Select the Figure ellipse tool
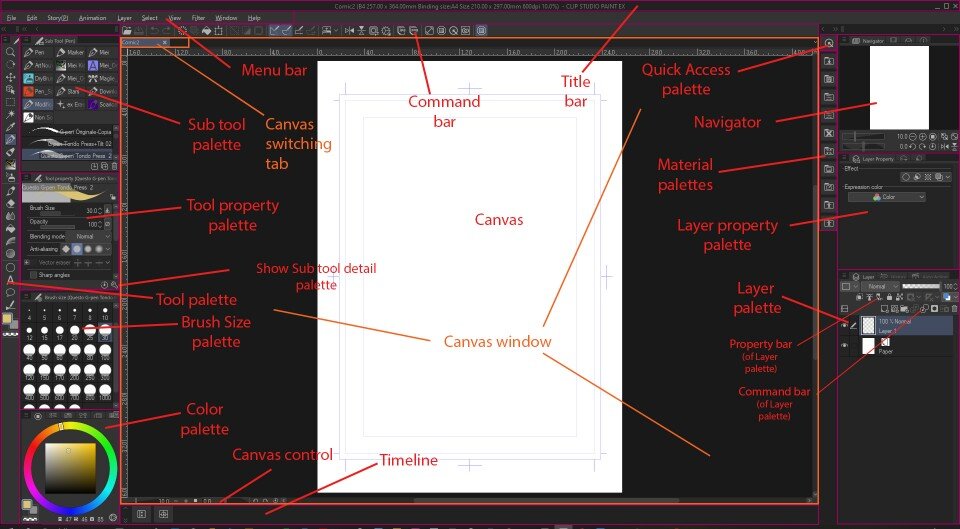 pos(10,268)
